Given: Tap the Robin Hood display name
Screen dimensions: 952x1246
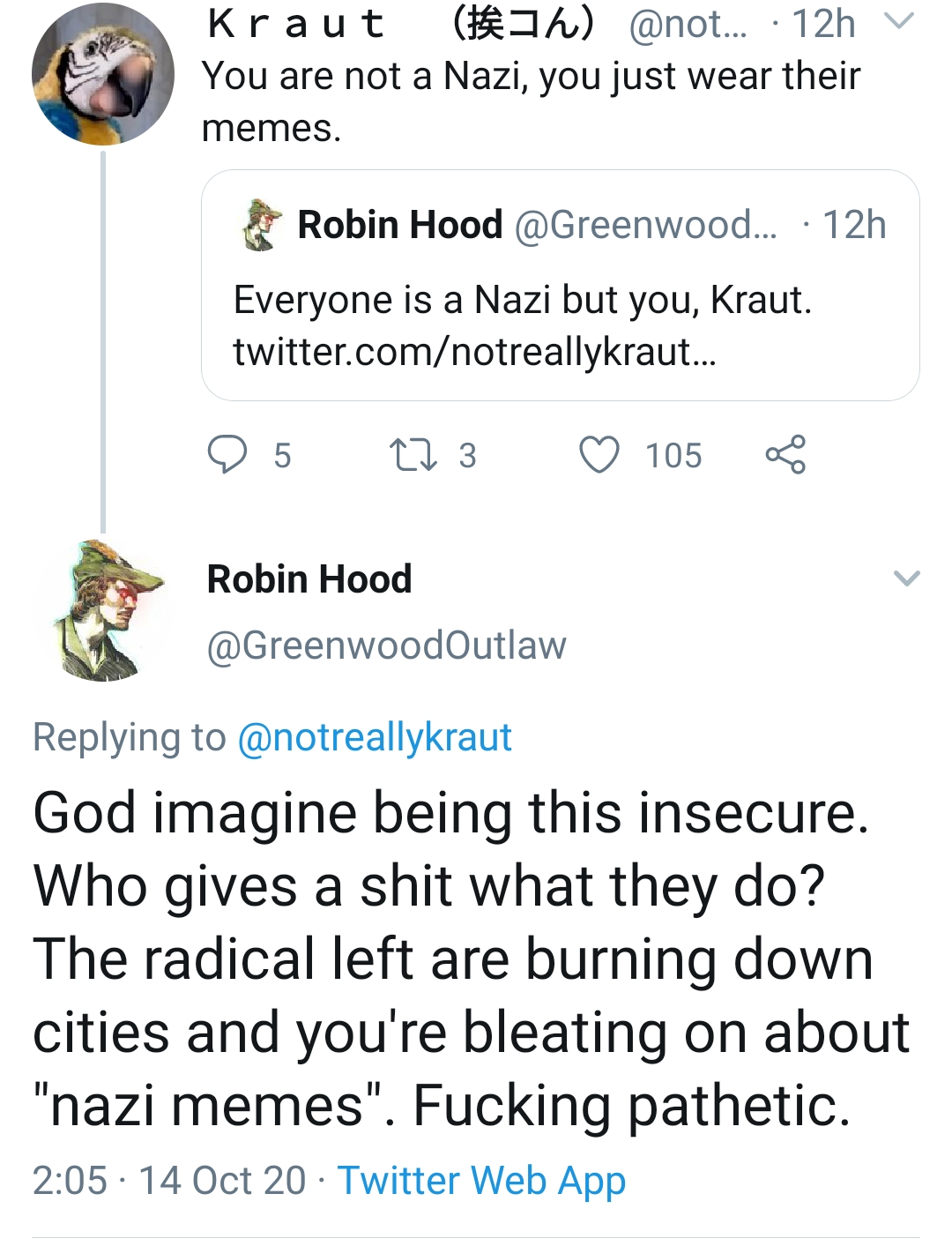Looking at the screenshot, I should pyautogui.click(x=309, y=579).
